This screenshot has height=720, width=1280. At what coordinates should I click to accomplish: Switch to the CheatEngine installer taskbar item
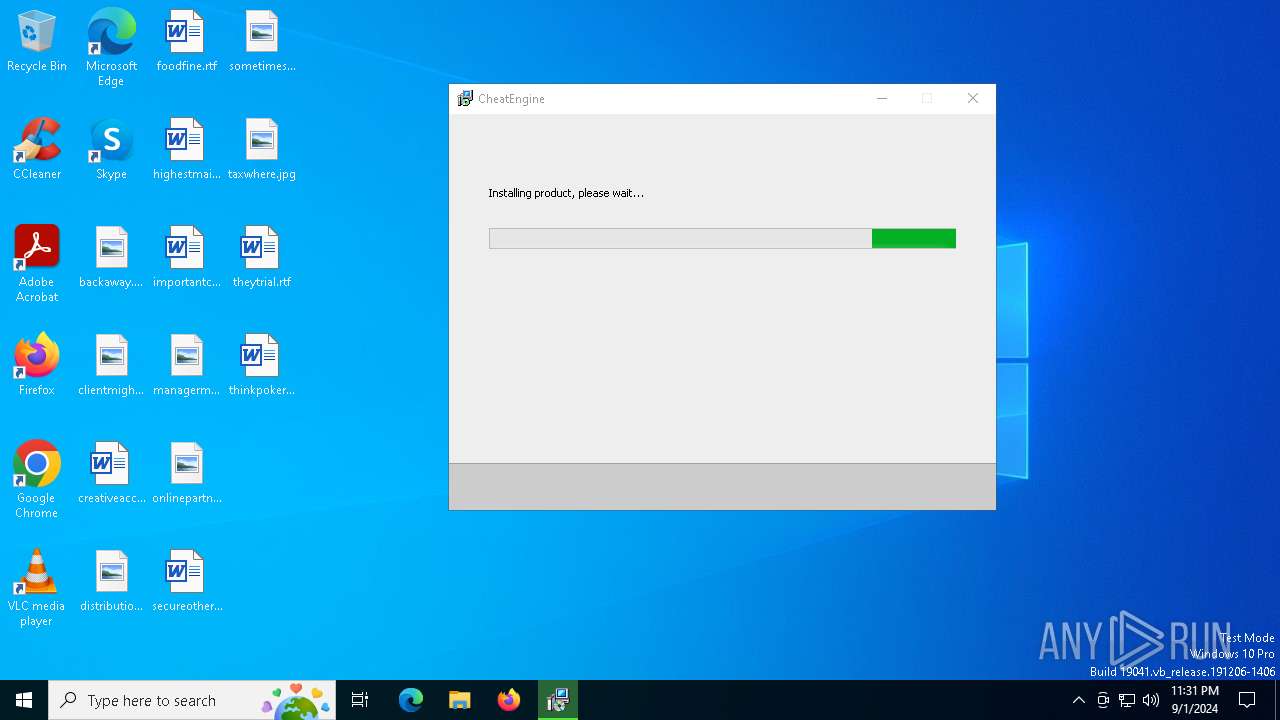tap(558, 700)
